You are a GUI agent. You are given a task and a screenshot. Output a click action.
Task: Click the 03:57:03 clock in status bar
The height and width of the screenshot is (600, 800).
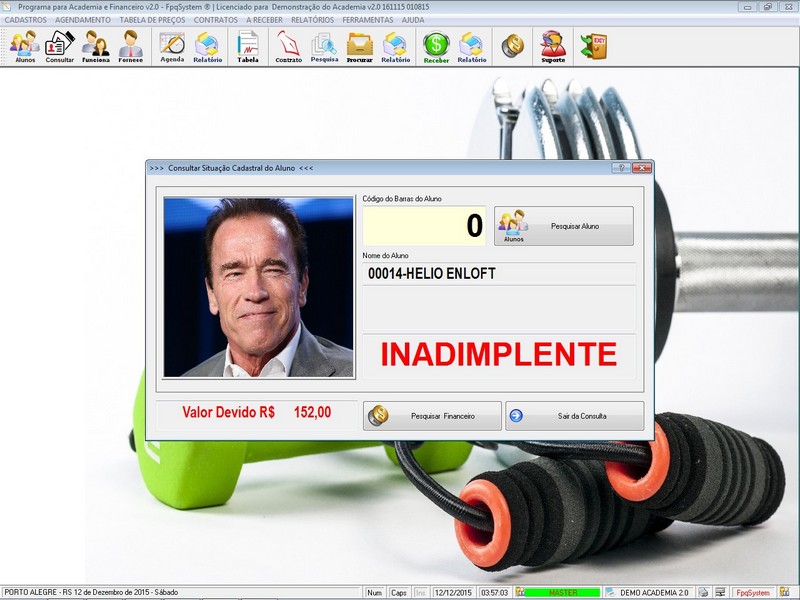494,592
